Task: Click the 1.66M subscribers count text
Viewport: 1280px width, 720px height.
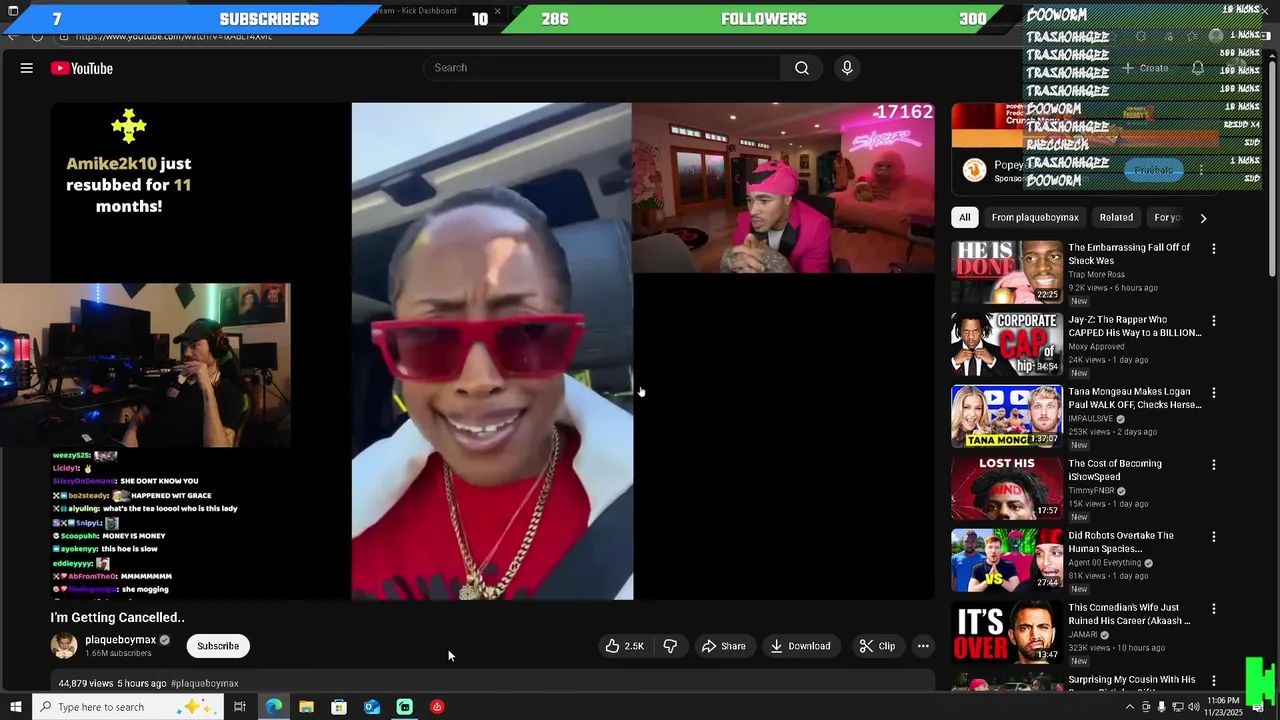Action: pyautogui.click(x=118, y=654)
